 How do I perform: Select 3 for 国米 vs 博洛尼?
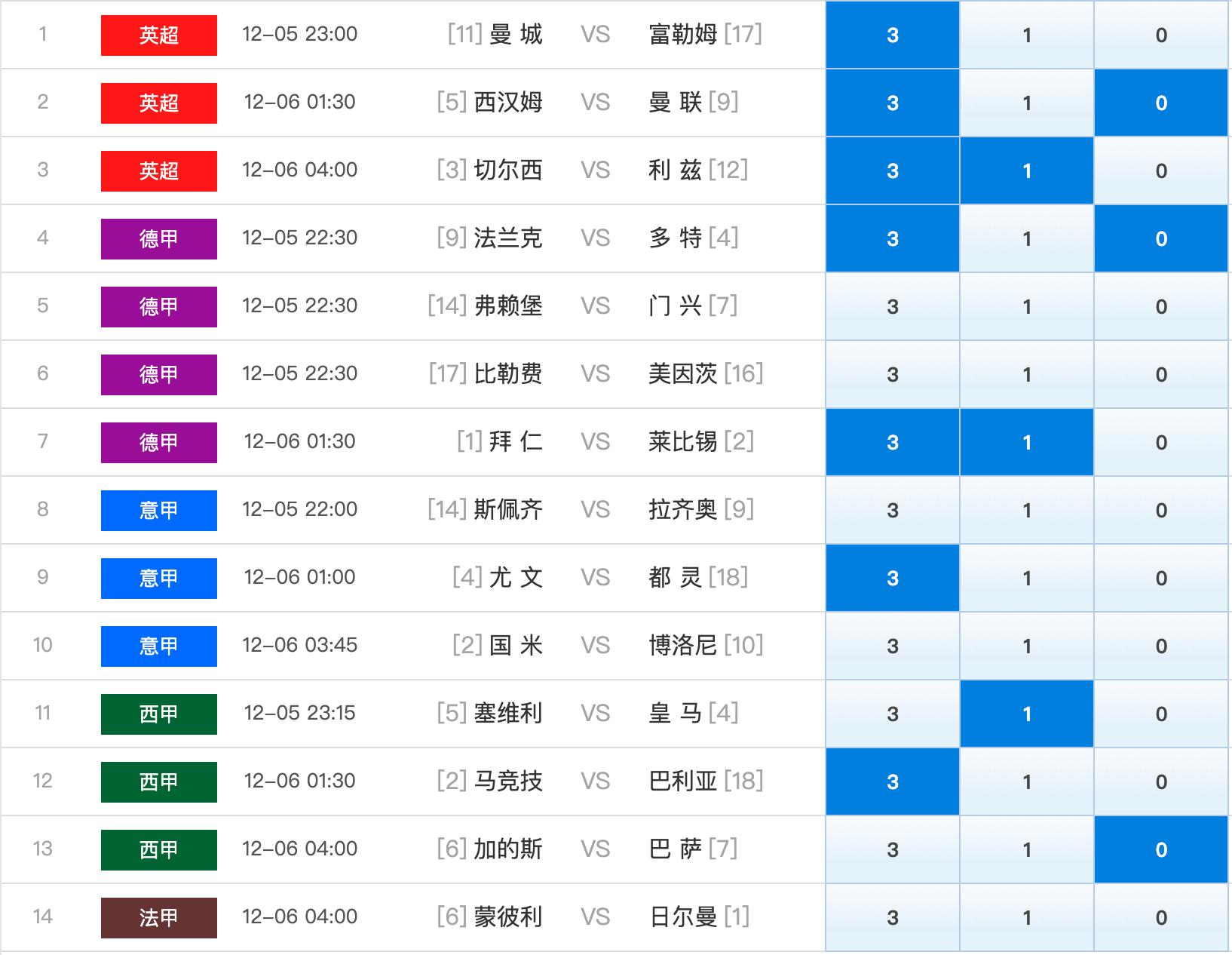[x=893, y=646]
